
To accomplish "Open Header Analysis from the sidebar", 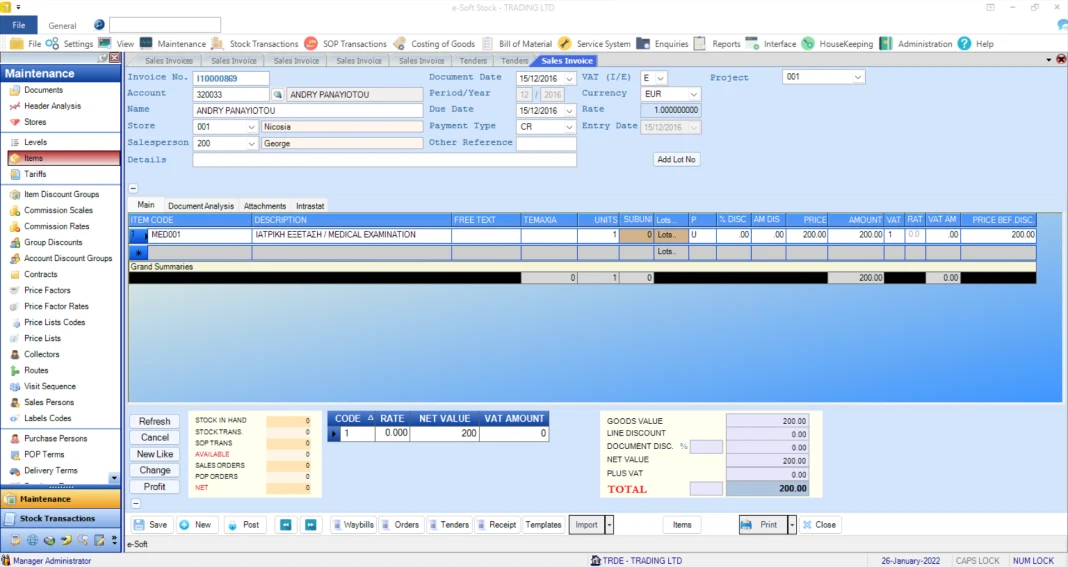I will coord(52,106).
